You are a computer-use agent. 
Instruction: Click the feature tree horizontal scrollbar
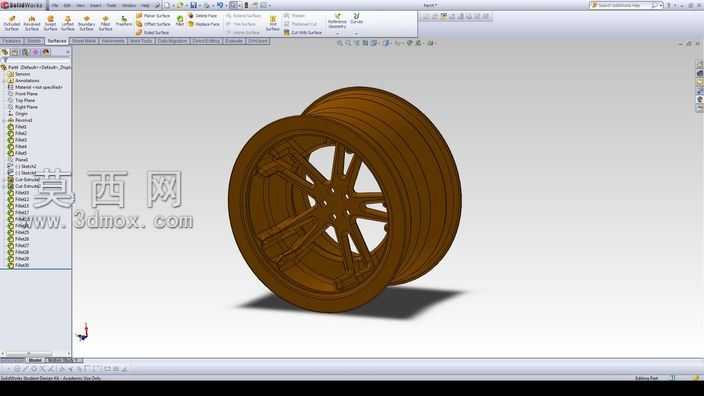click(x=35, y=354)
